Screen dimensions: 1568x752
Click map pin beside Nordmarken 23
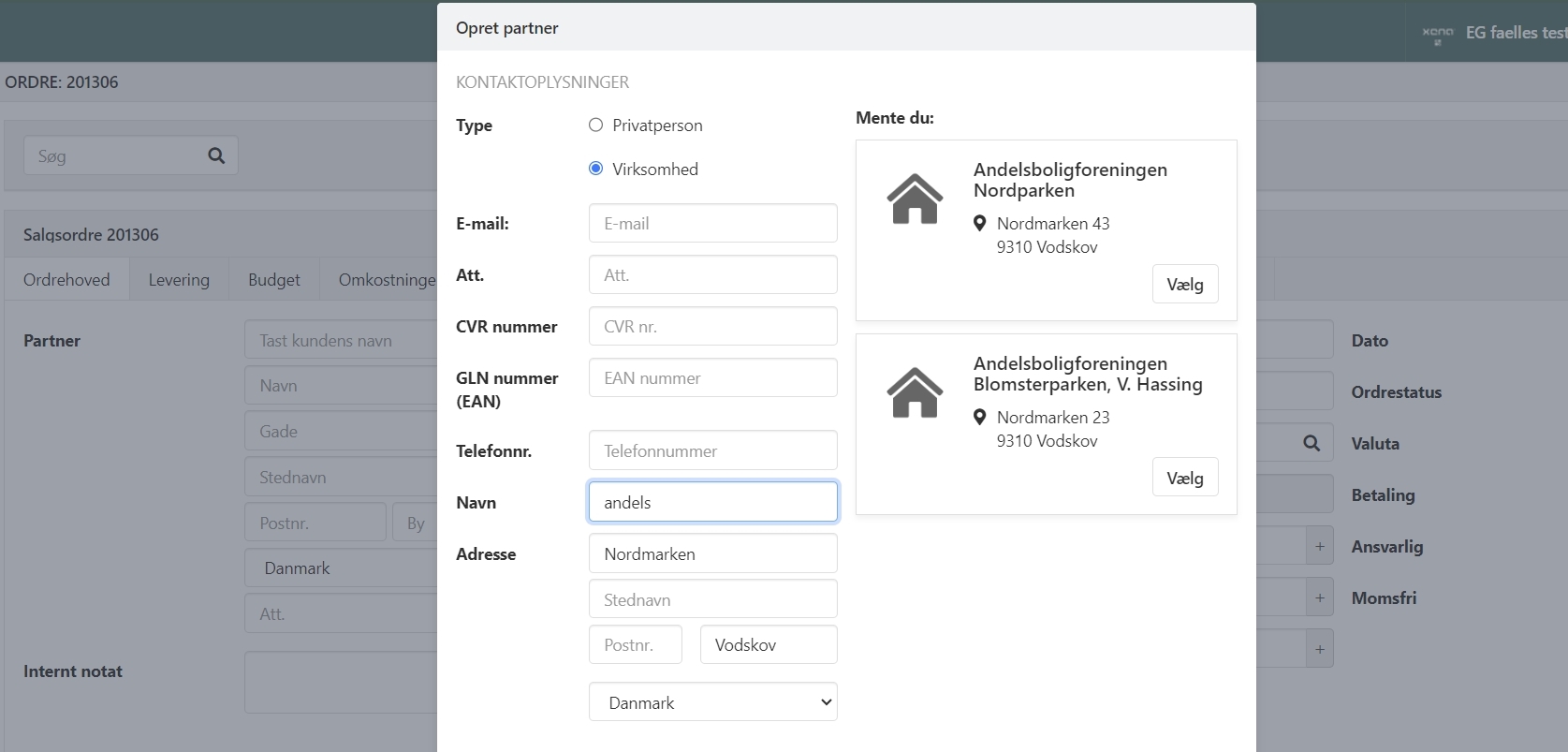point(979,418)
